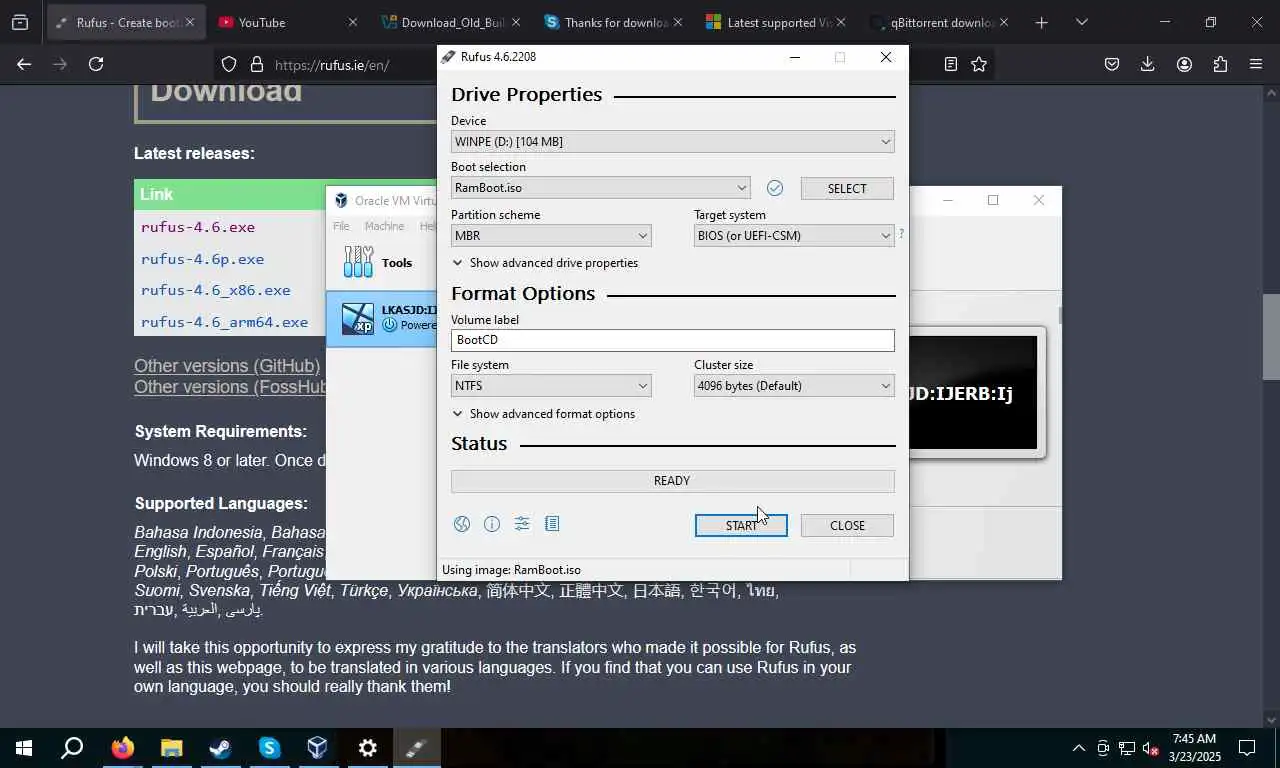The height and width of the screenshot is (768, 1280).
Task: Click the Firefox back arrow
Action: point(24,64)
